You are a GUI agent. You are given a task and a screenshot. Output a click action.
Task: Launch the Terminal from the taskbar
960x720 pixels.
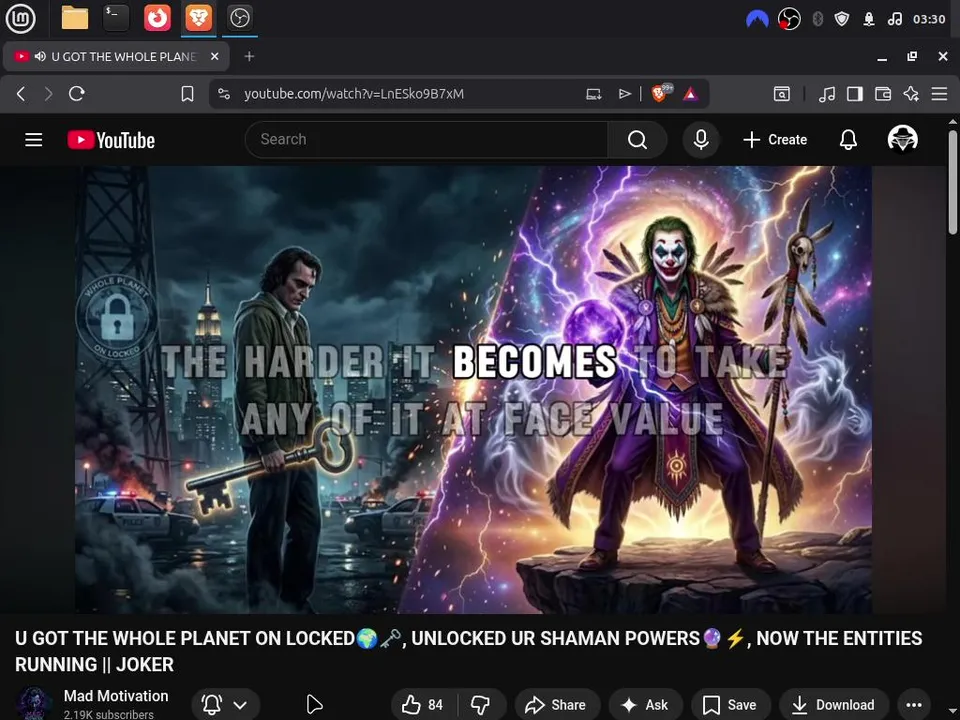[x=116, y=18]
